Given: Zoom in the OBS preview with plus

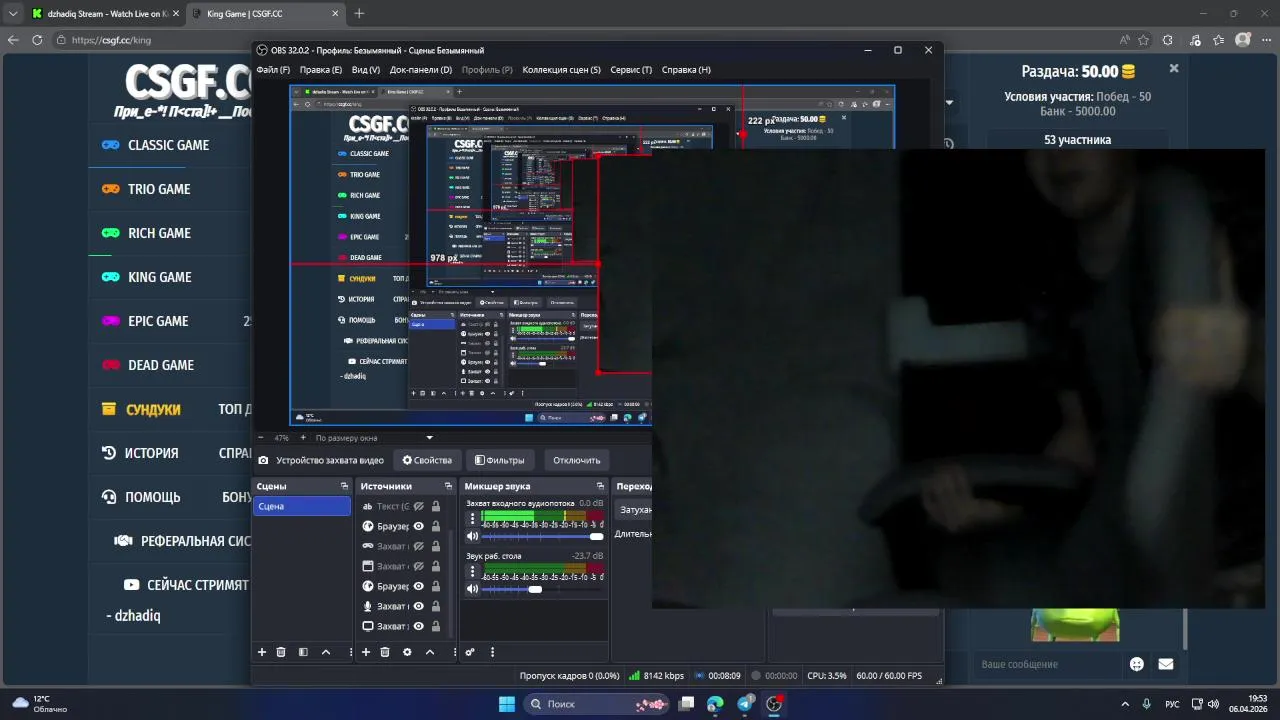Looking at the screenshot, I should click(301, 438).
